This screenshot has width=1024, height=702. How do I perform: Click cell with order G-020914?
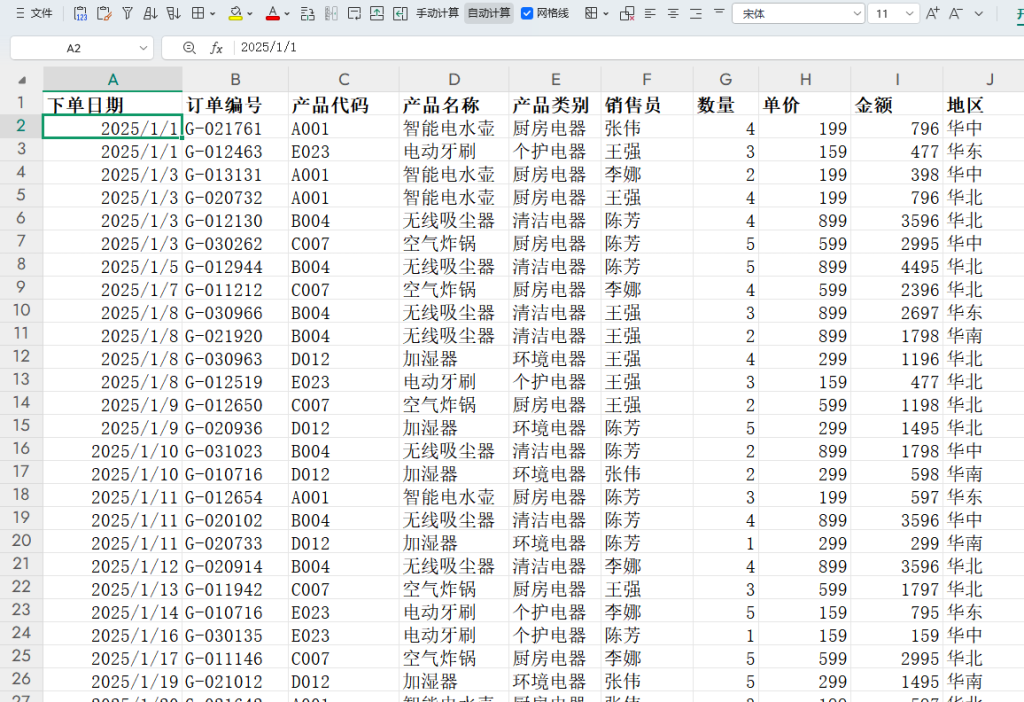click(x=235, y=566)
